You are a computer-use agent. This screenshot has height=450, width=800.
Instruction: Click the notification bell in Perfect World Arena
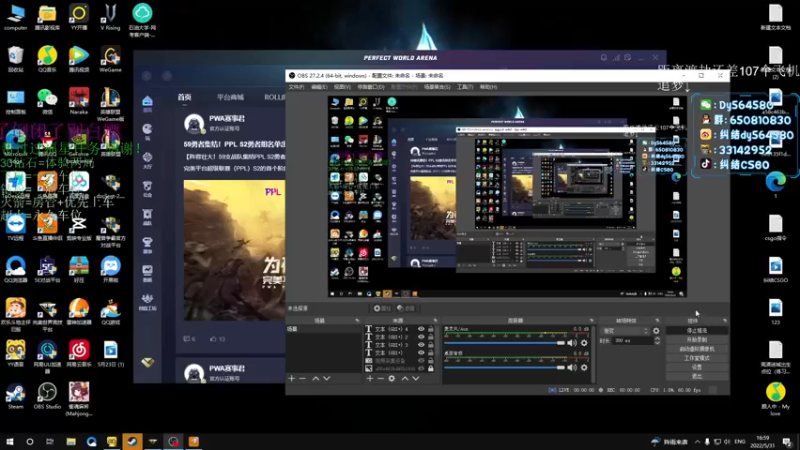pyautogui.click(x=604, y=58)
